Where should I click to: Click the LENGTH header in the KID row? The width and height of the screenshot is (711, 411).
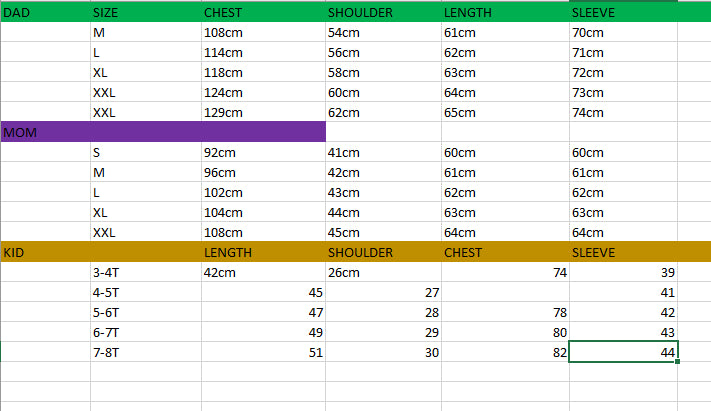click(x=263, y=252)
